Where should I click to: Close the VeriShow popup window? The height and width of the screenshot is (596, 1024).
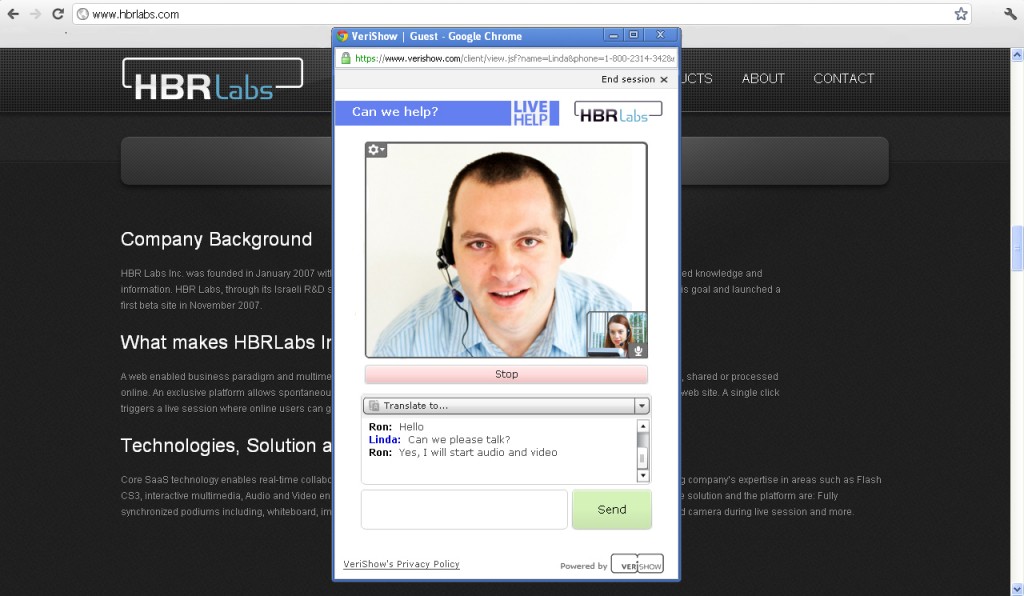tap(660, 35)
